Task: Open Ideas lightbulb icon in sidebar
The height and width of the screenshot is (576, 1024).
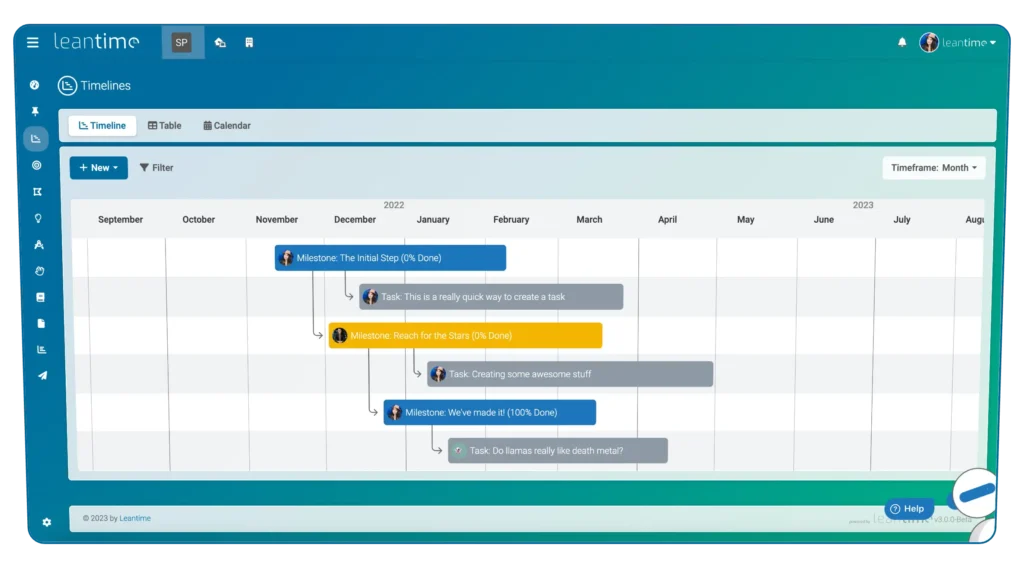Action: (x=38, y=218)
